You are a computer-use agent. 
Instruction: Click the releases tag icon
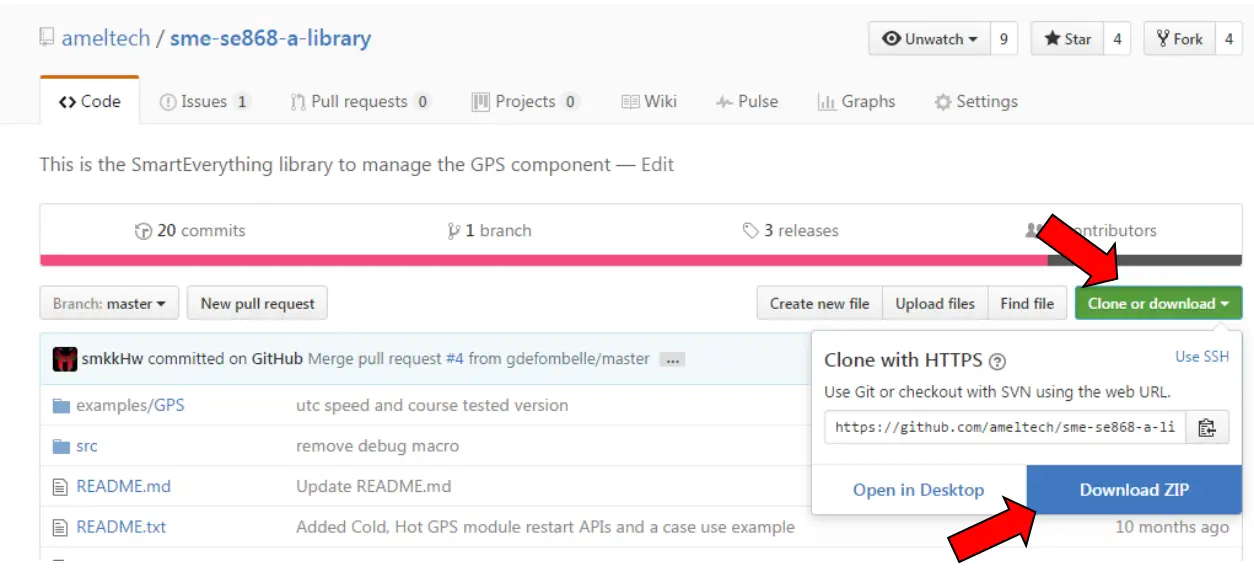click(x=750, y=231)
